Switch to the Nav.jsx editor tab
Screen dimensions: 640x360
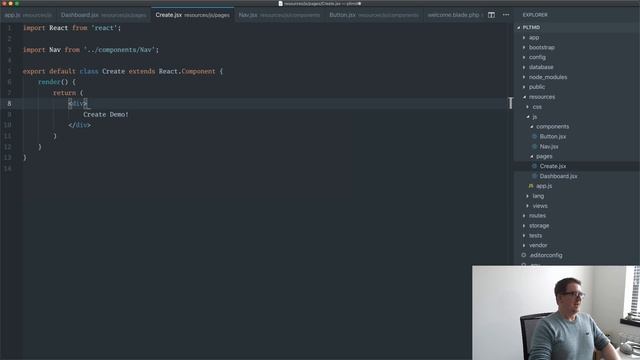coord(279,15)
